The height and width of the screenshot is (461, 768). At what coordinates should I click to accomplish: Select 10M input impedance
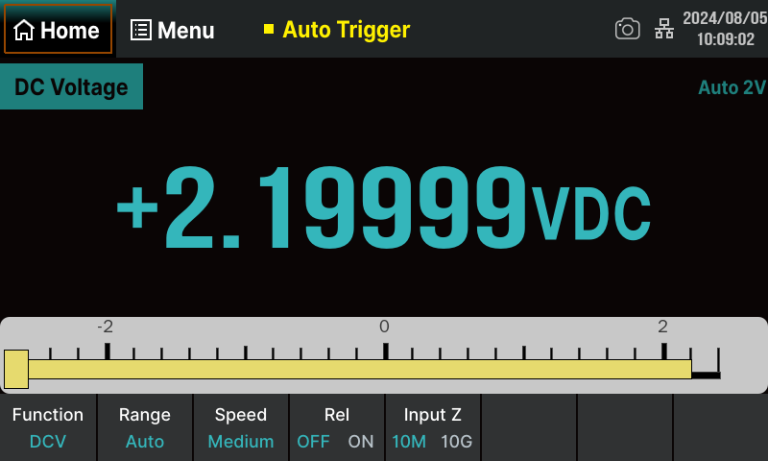point(408,441)
